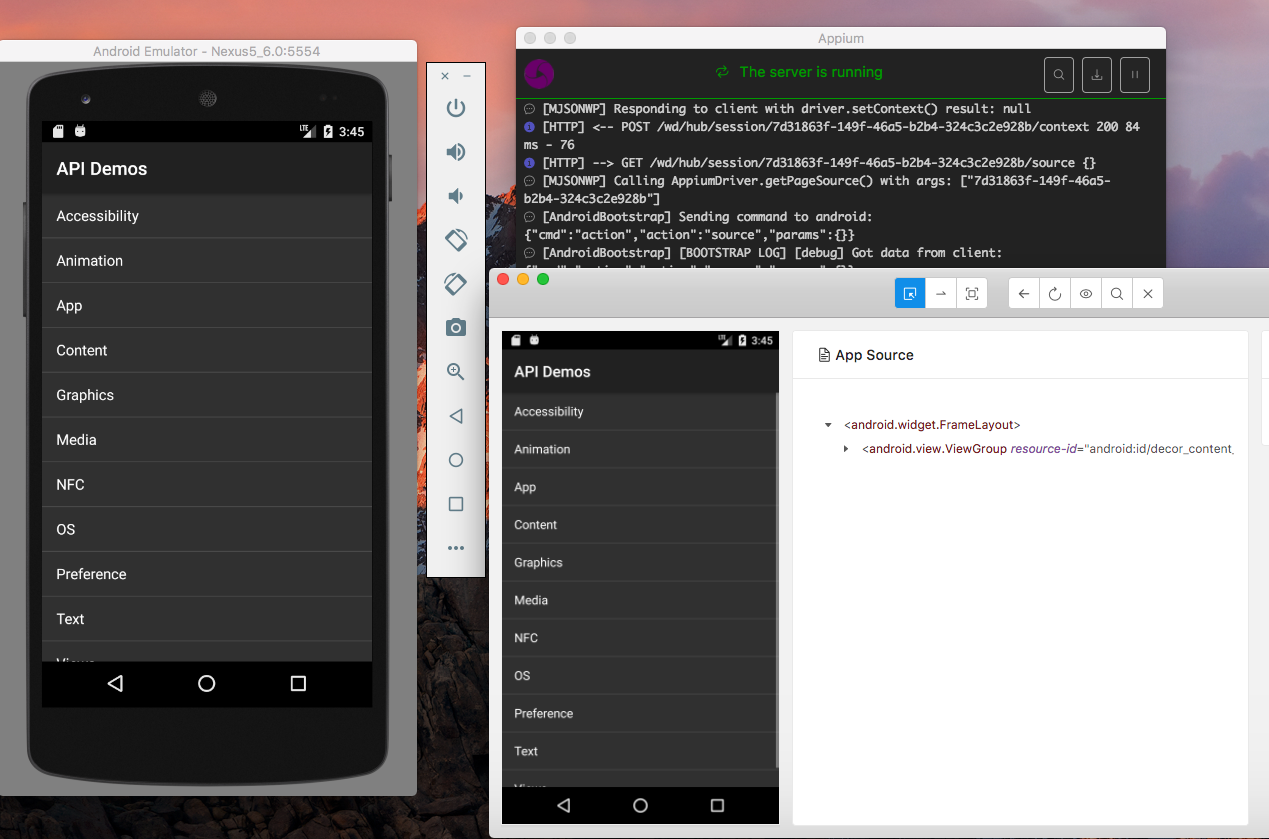Open Appium server inspector search icon
Image resolution: width=1269 pixels, height=839 pixels.
point(1059,75)
